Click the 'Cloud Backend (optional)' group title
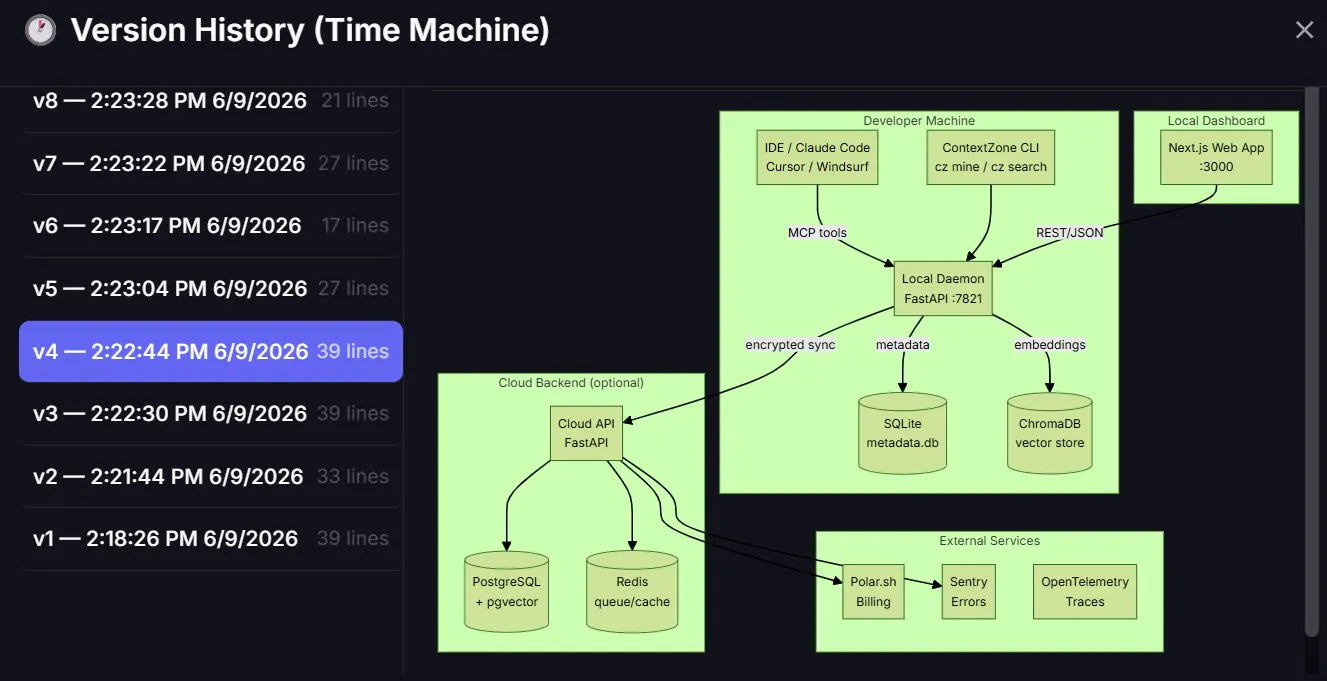Viewport: 1327px width, 681px height. coord(571,383)
